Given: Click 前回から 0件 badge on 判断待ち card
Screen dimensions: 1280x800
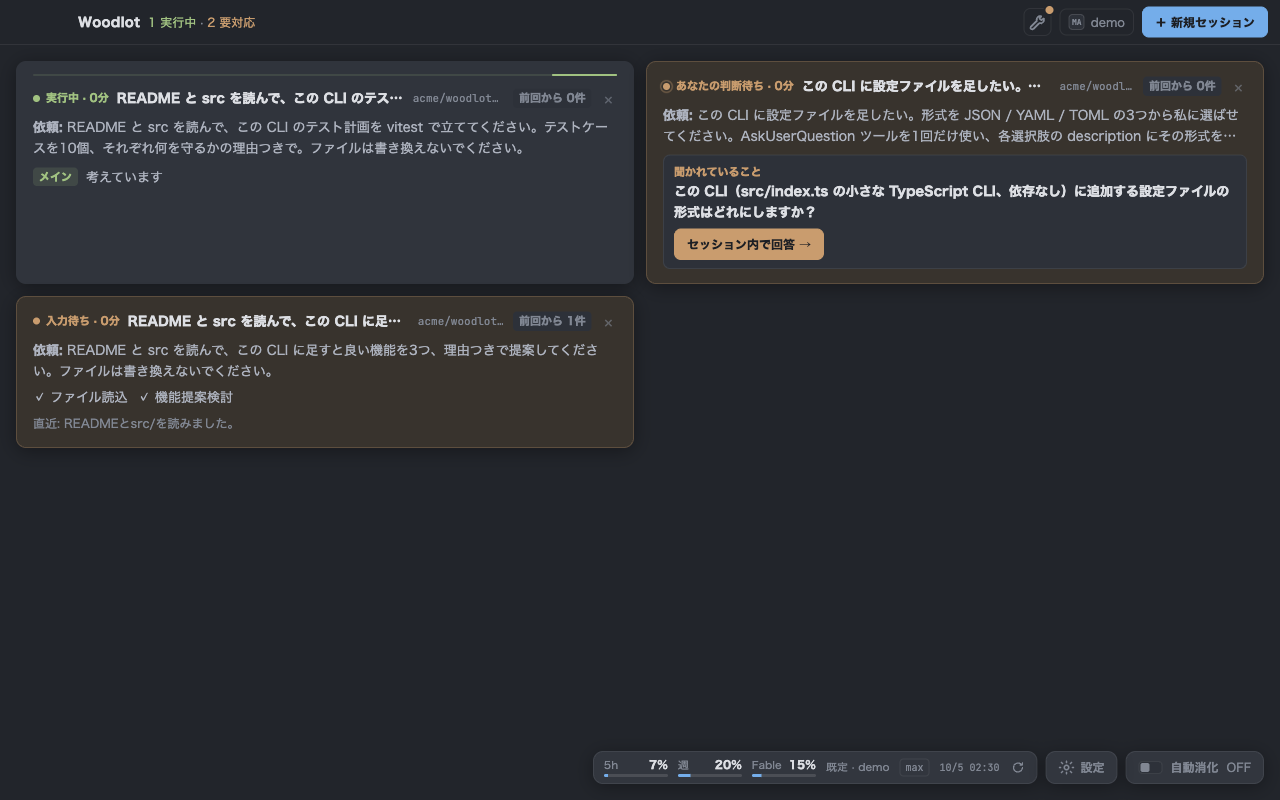Looking at the screenshot, I should [1182, 86].
